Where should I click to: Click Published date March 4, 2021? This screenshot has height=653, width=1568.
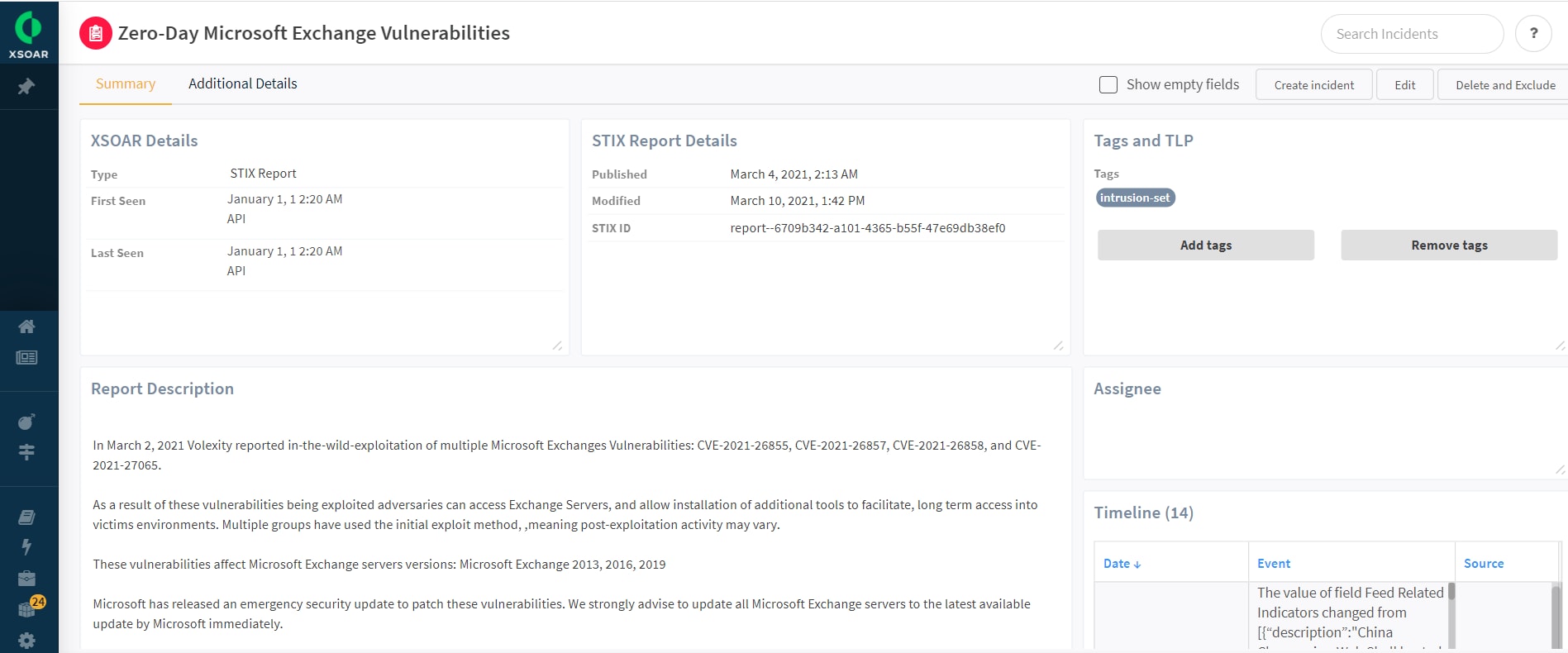coord(794,174)
